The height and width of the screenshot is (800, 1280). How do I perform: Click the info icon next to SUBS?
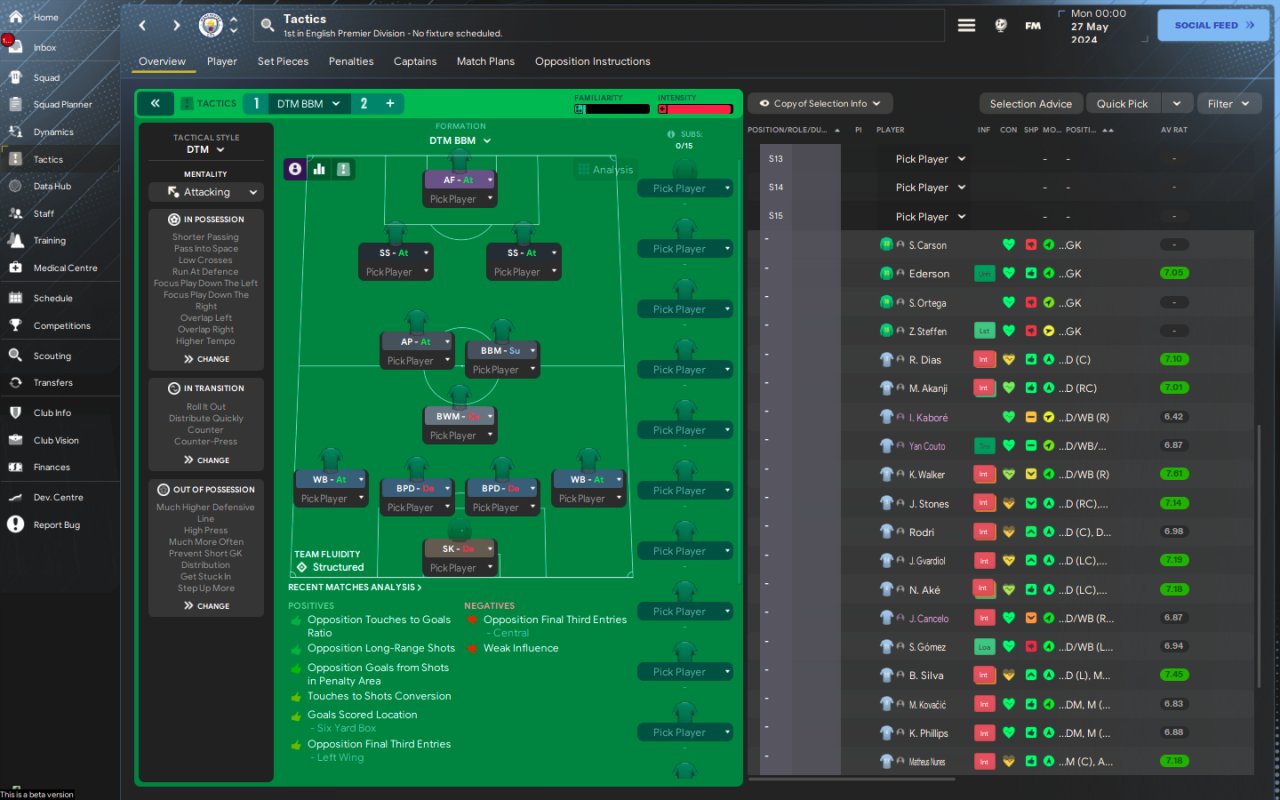pos(671,134)
